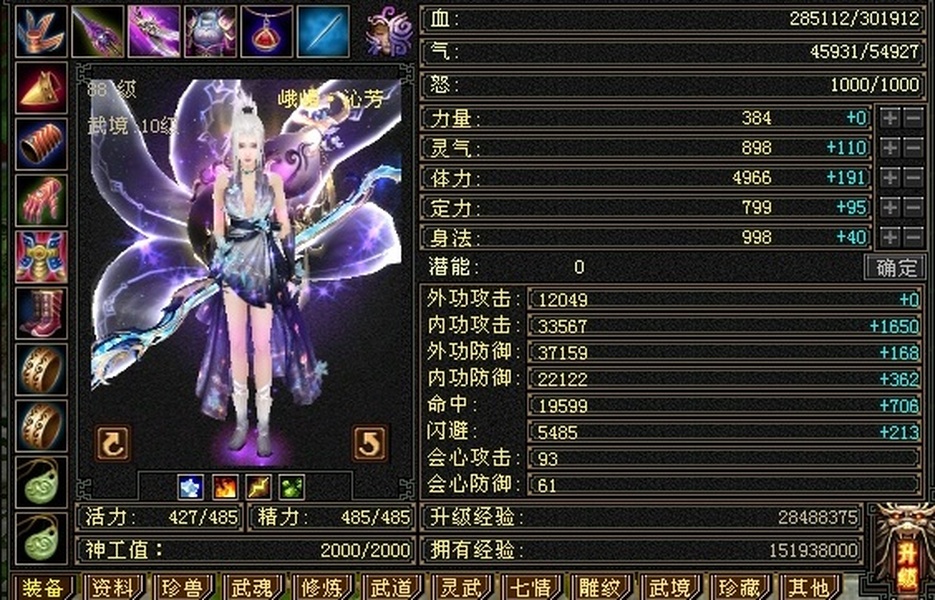Rotate character left with arrow button

coord(113,443)
